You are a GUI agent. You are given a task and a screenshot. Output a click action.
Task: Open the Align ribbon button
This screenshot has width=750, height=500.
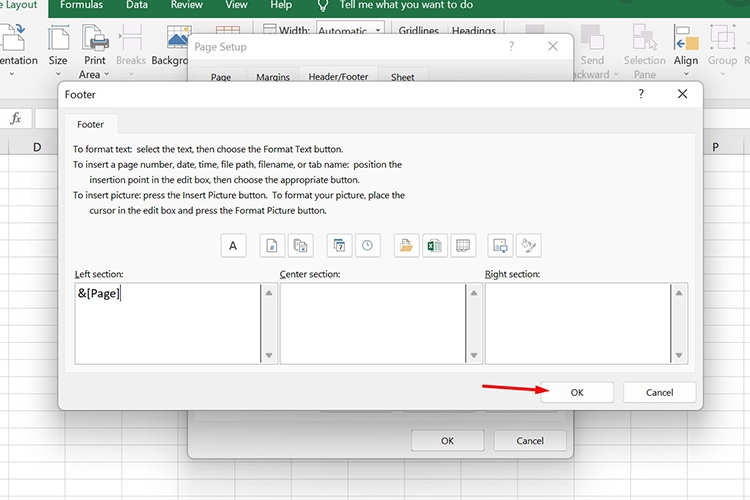(x=686, y=51)
